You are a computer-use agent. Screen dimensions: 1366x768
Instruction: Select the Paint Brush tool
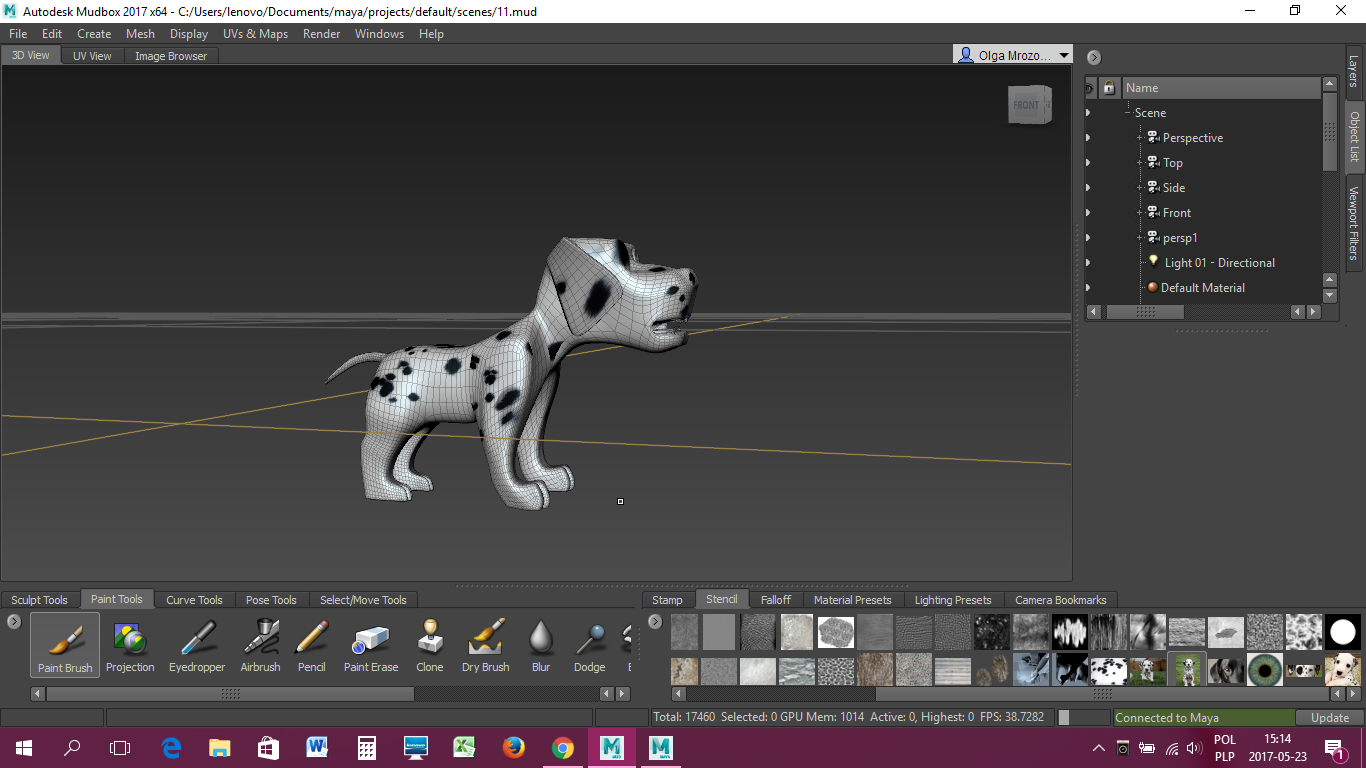pos(64,644)
